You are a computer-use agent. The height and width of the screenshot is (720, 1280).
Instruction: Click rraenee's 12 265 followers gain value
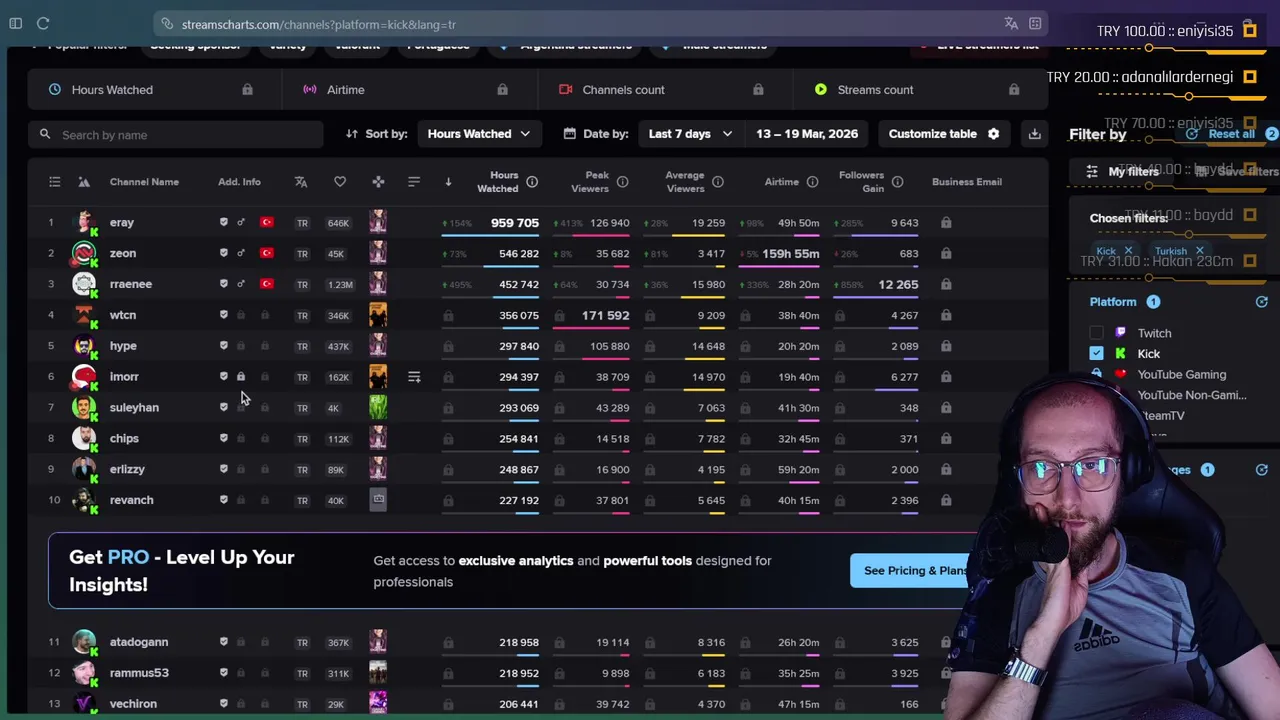coord(898,284)
